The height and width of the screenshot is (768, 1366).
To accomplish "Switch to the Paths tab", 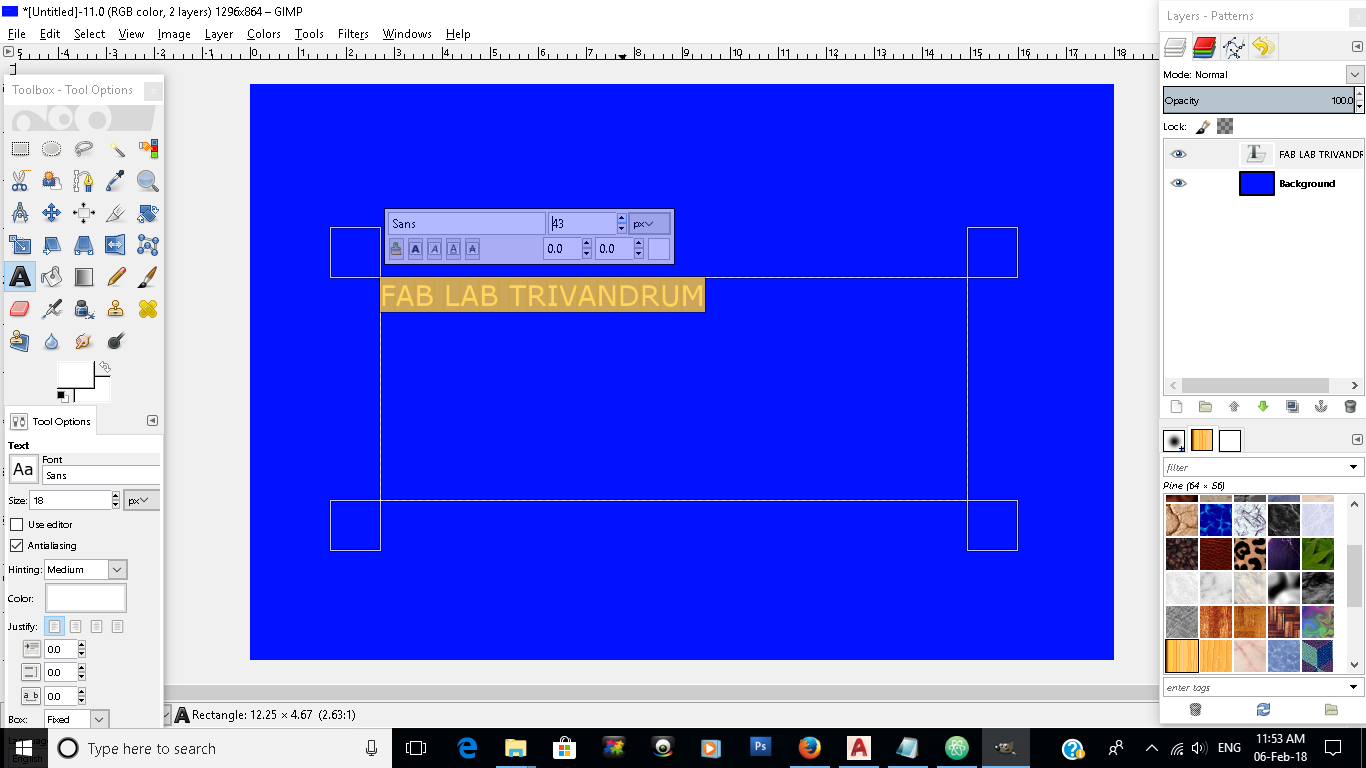I will (x=1234, y=46).
